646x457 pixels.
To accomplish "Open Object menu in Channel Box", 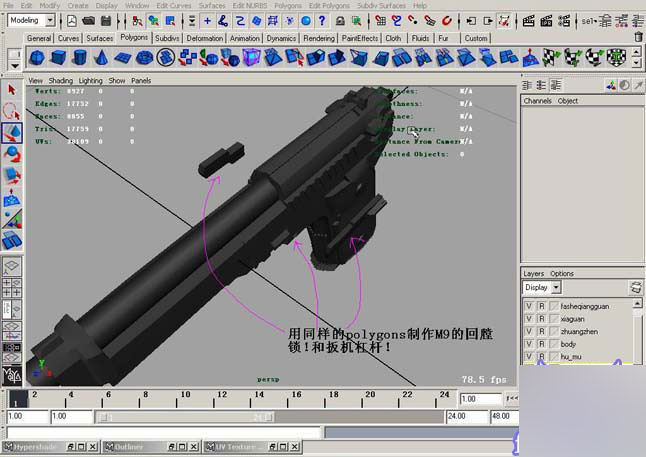I will click(568, 101).
